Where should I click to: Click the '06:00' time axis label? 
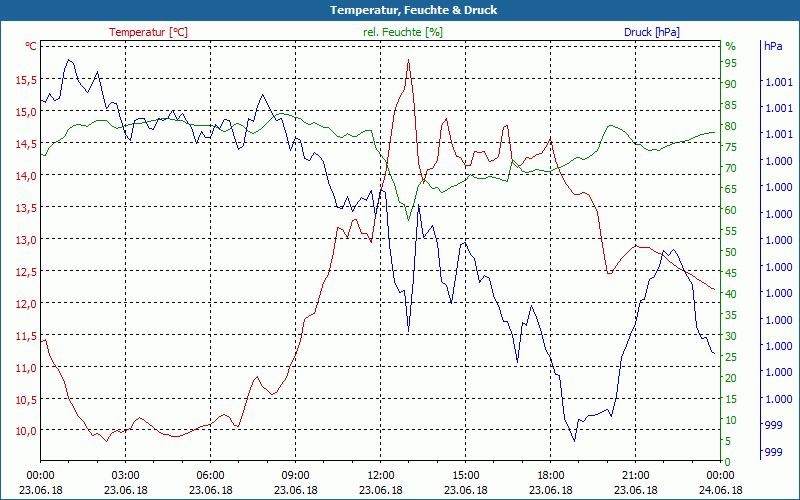click(x=210, y=476)
